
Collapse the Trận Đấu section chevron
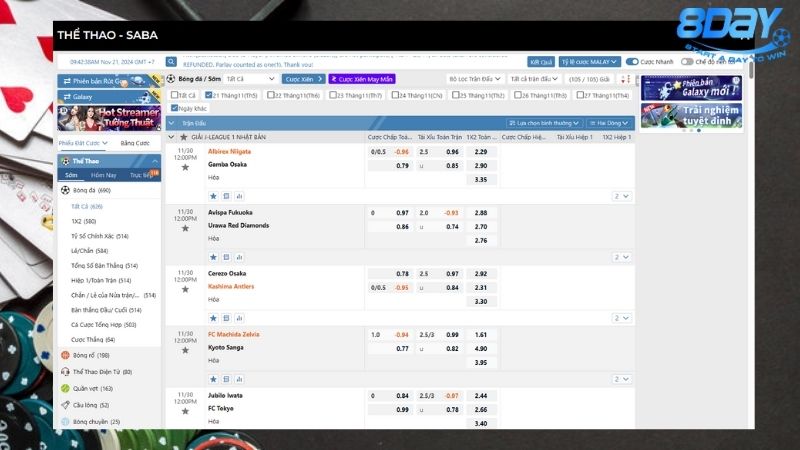[171, 123]
